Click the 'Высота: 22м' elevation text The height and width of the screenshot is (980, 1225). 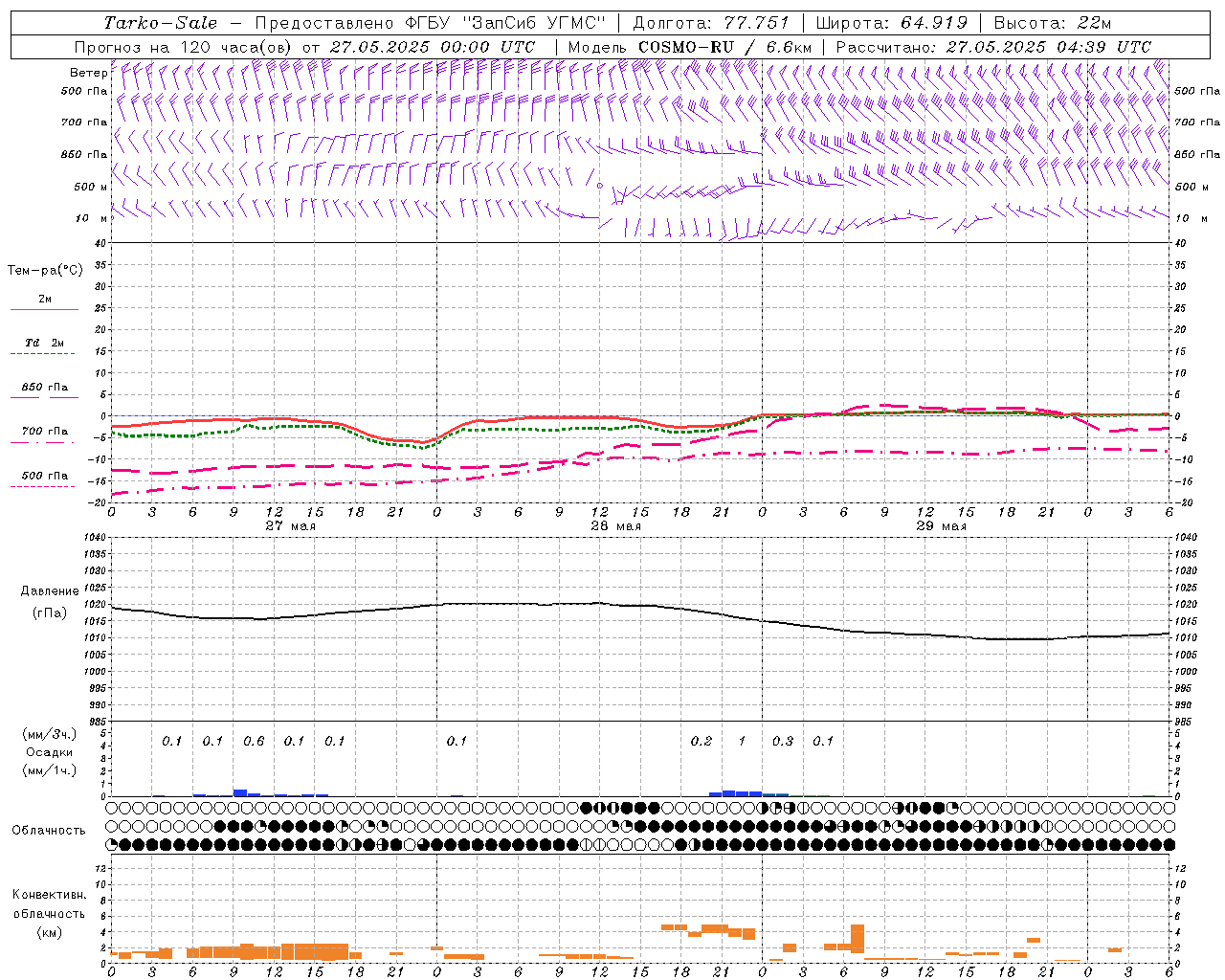(x=1053, y=23)
